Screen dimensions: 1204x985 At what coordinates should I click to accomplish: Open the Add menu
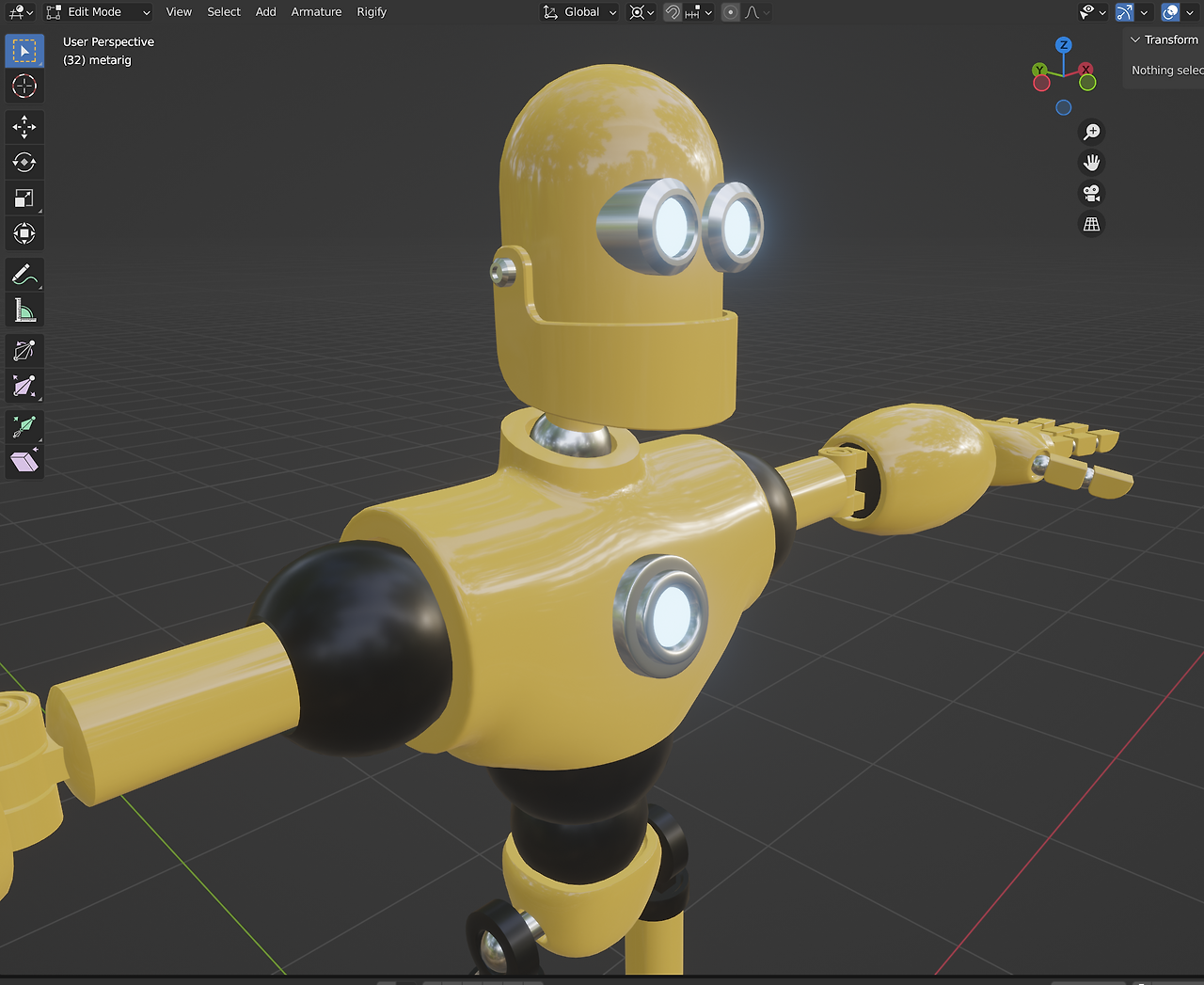click(266, 12)
